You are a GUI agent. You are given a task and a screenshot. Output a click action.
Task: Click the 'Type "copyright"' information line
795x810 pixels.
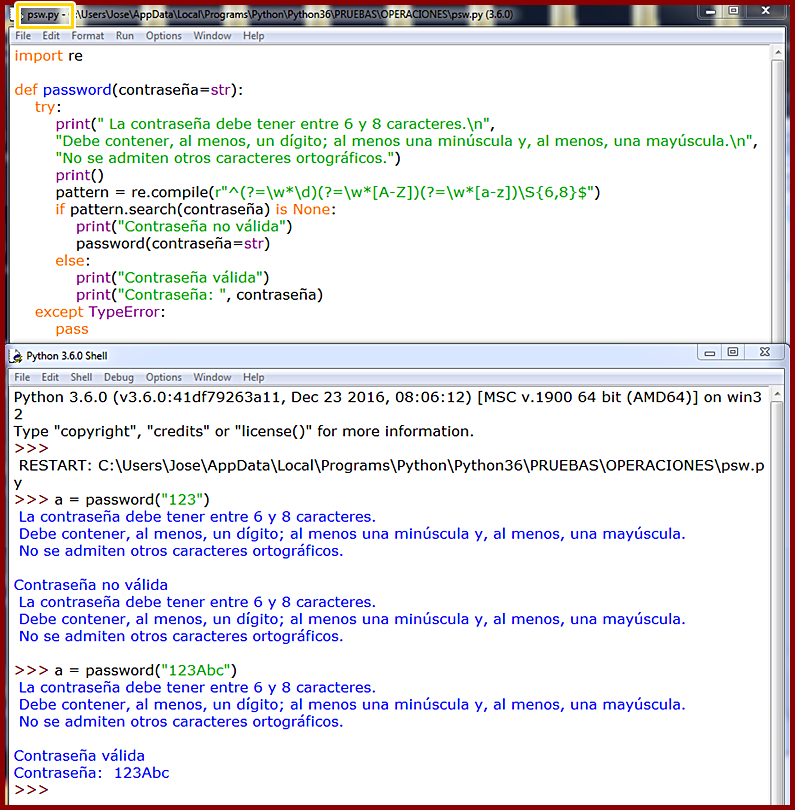point(244,431)
